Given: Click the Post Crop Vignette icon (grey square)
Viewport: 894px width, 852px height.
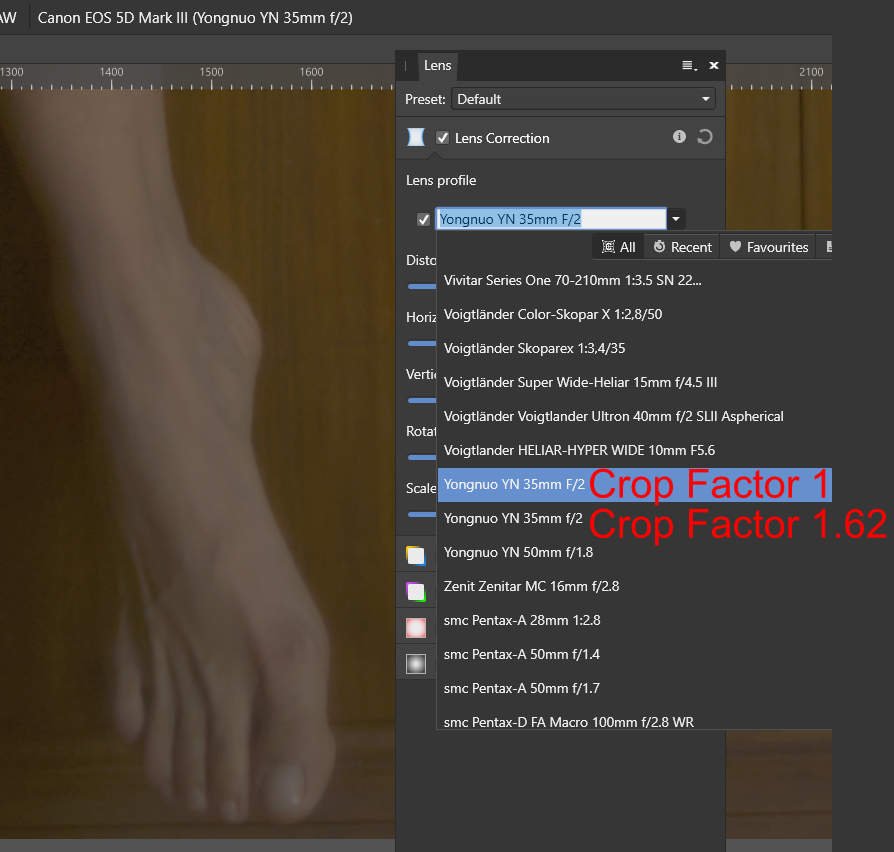Looking at the screenshot, I should 416,664.
